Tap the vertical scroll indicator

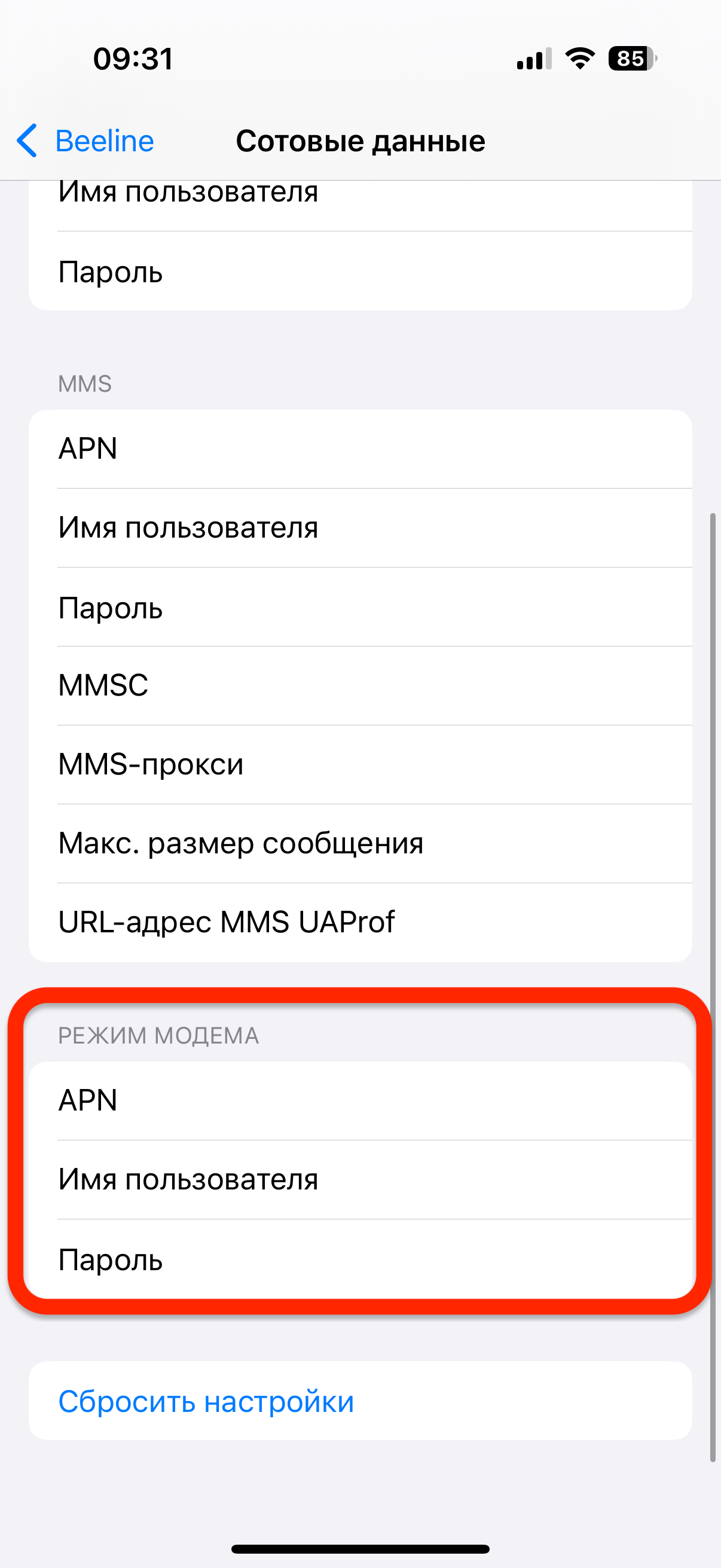coord(713,987)
